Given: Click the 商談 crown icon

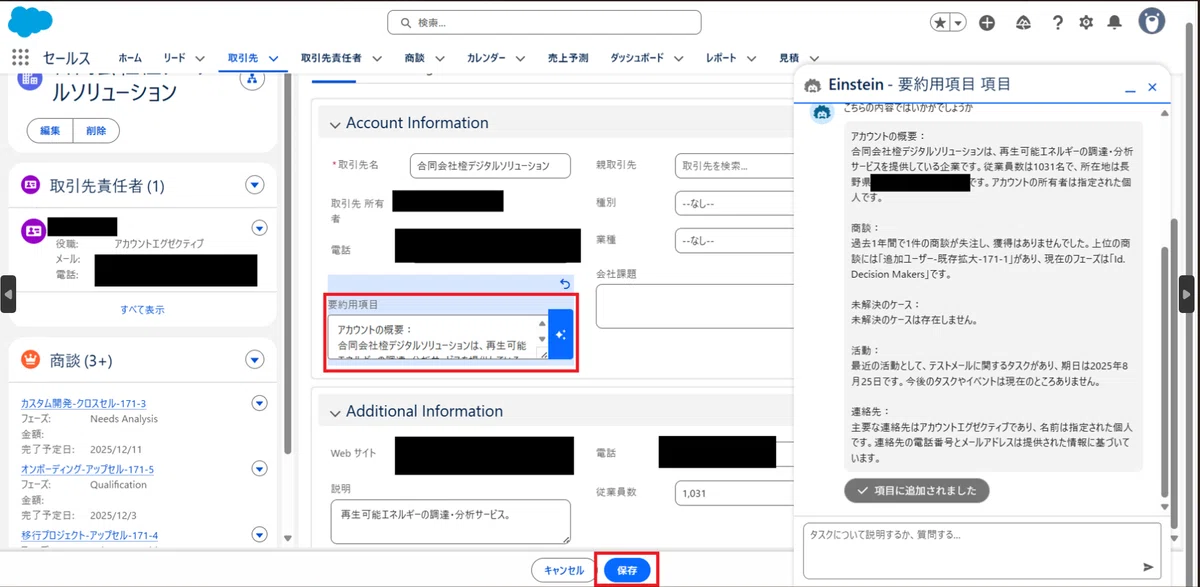Looking at the screenshot, I should point(30,359).
